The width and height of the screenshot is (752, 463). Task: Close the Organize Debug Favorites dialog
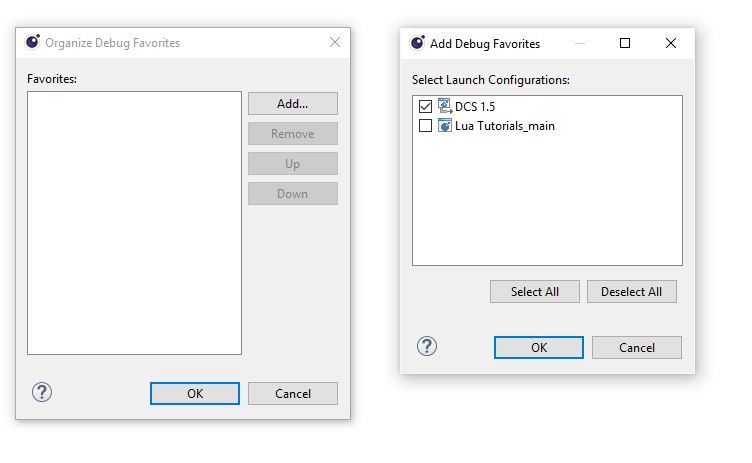[335, 42]
